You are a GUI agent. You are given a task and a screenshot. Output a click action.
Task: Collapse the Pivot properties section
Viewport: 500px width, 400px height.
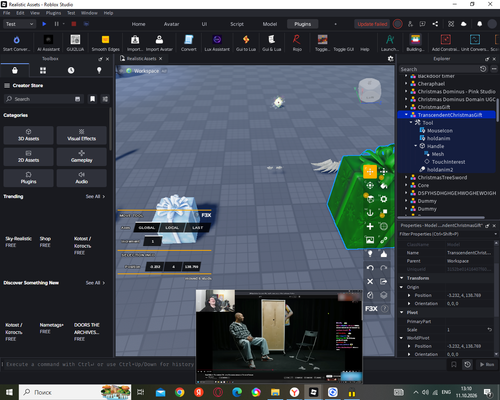point(402,312)
